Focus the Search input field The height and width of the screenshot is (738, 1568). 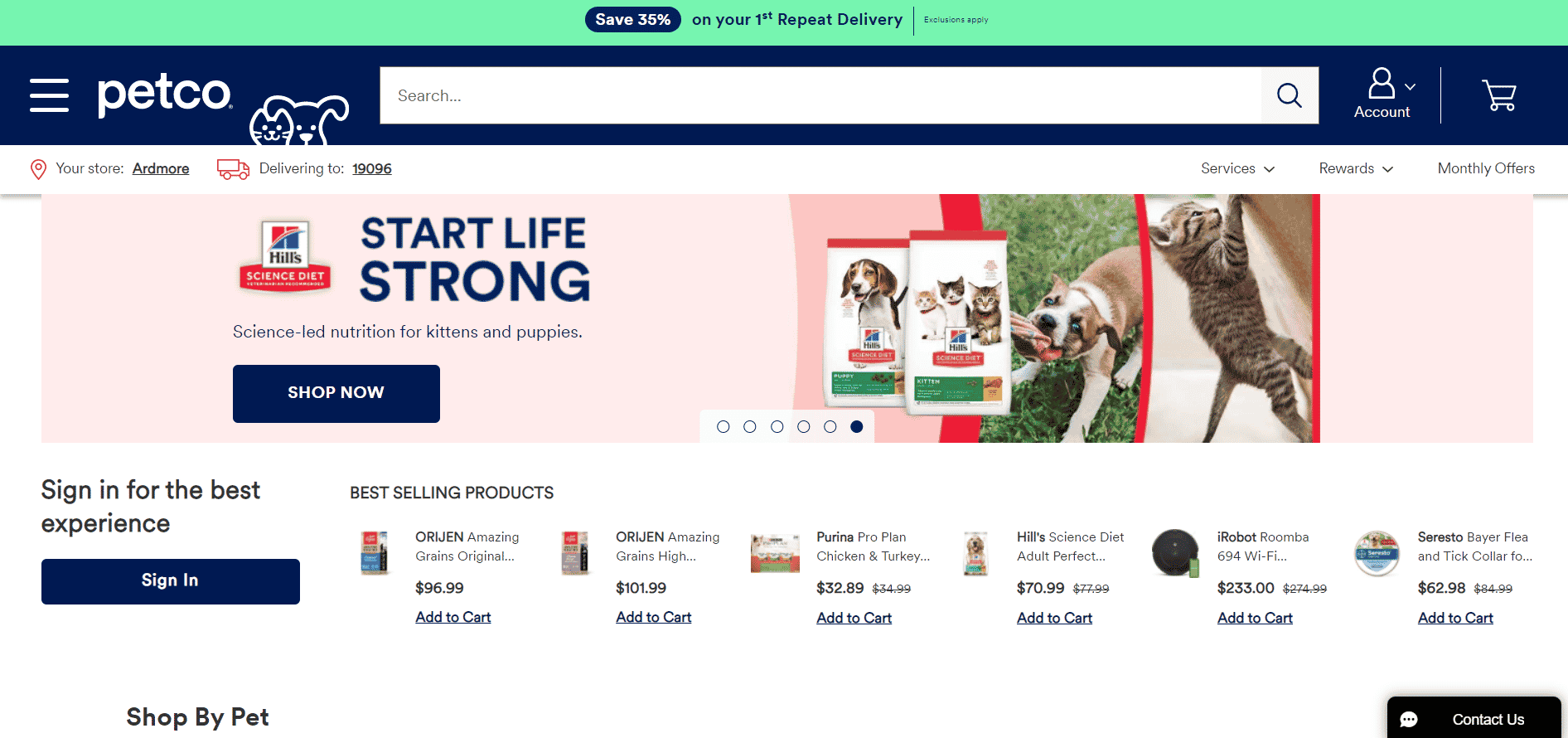820,95
